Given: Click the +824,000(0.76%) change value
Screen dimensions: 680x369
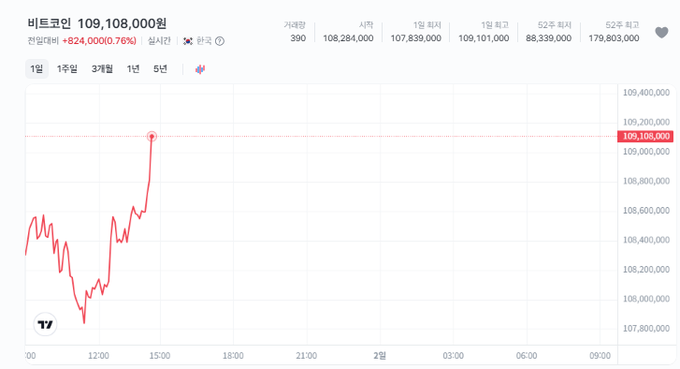Looking at the screenshot, I should [99, 41].
